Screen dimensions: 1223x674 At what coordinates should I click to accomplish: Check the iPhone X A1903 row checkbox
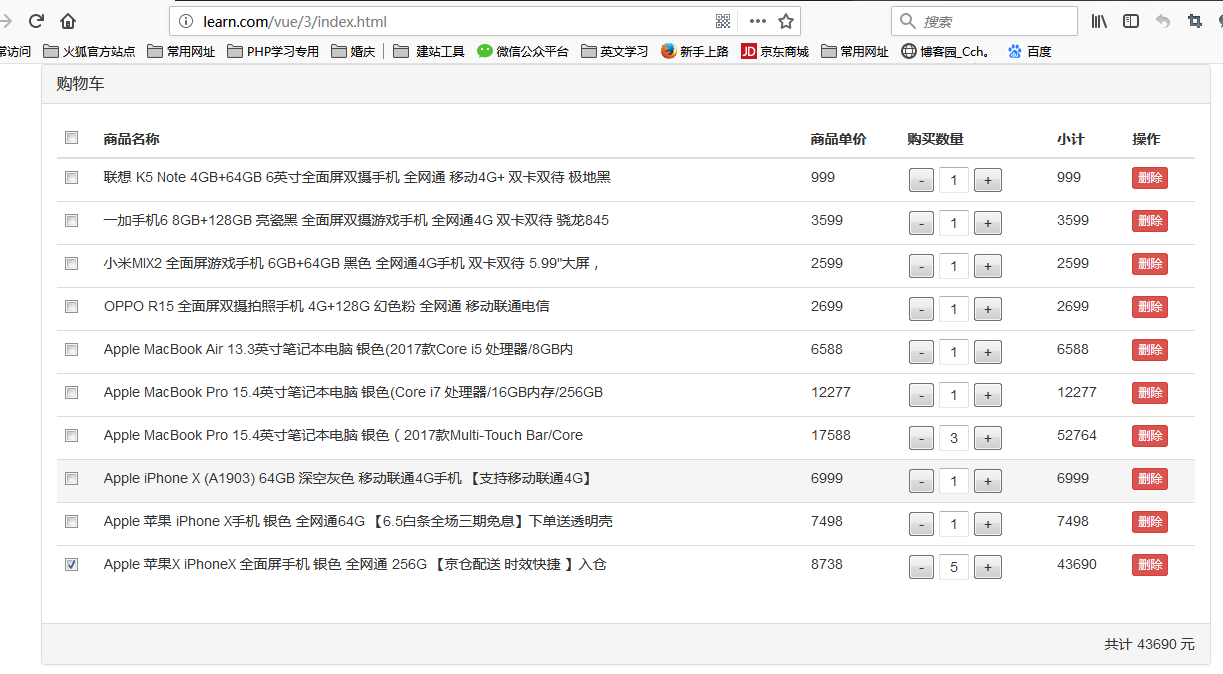coord(71,478)
